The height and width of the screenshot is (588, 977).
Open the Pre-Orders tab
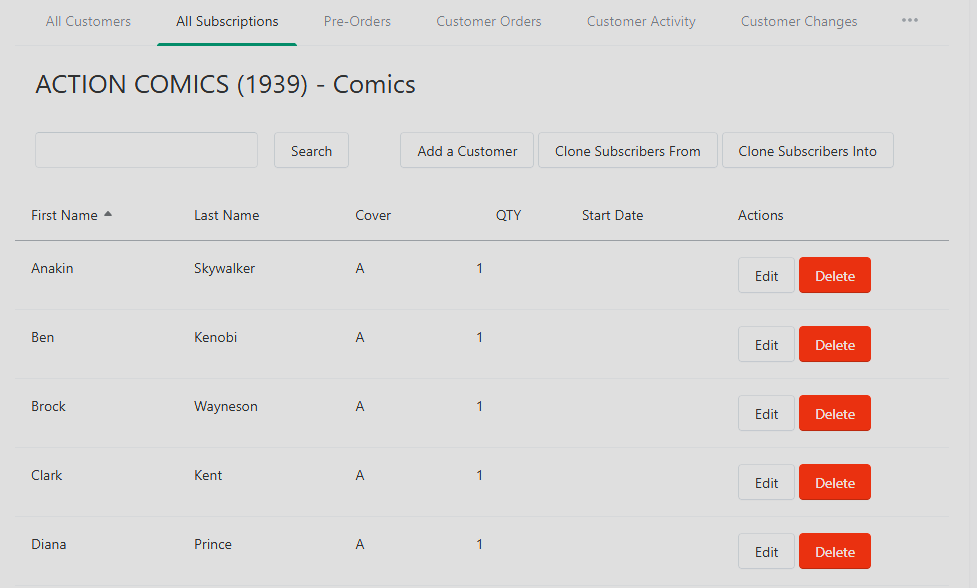coord(357,22)
